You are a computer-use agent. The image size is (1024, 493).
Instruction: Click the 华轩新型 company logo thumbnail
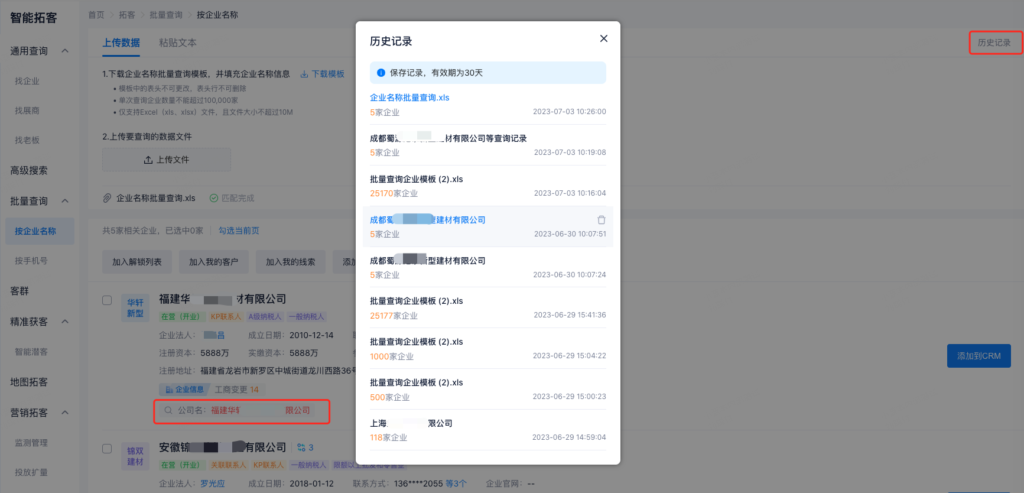133,306
